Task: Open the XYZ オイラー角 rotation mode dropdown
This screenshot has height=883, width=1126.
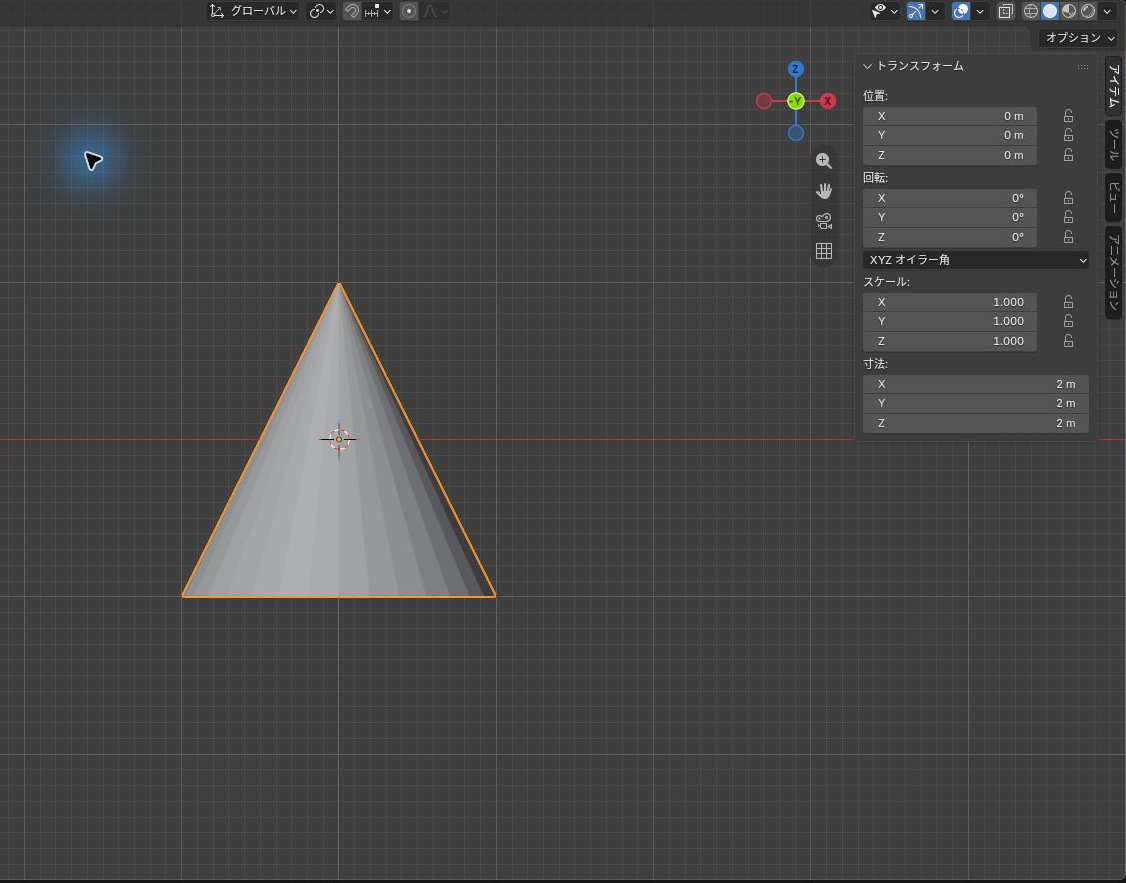Action: tap(976, 260)
